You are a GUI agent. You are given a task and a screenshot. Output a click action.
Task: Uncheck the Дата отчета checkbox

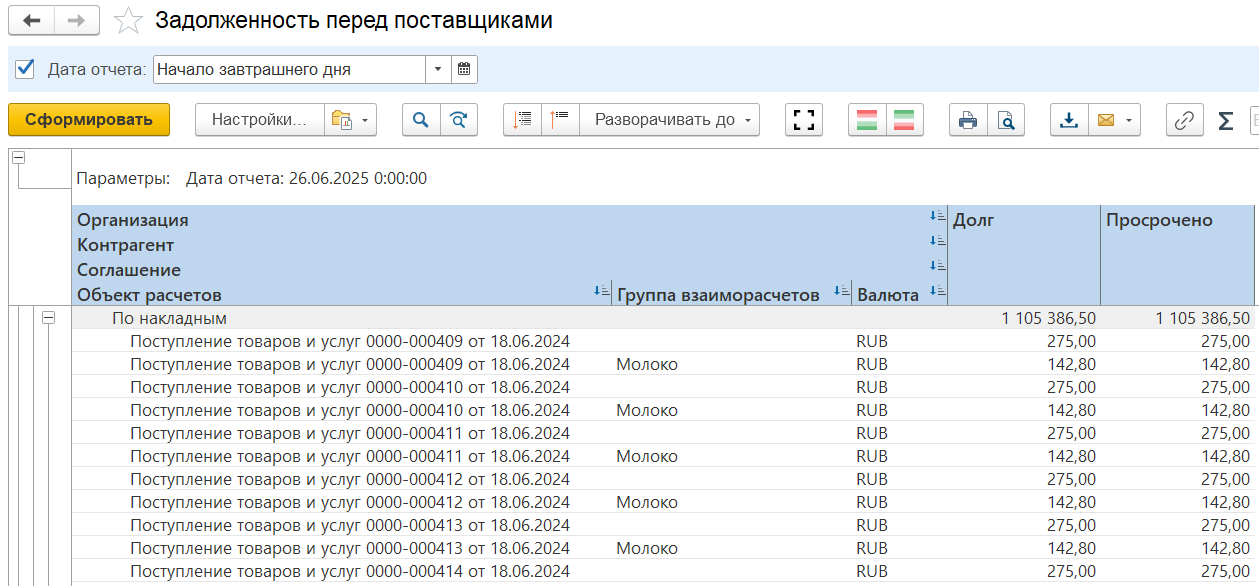26,69
